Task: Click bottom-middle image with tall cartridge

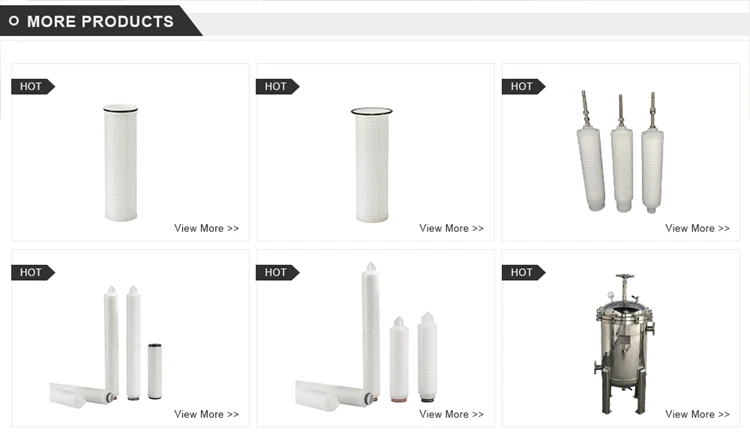Action: pos(366,335)
